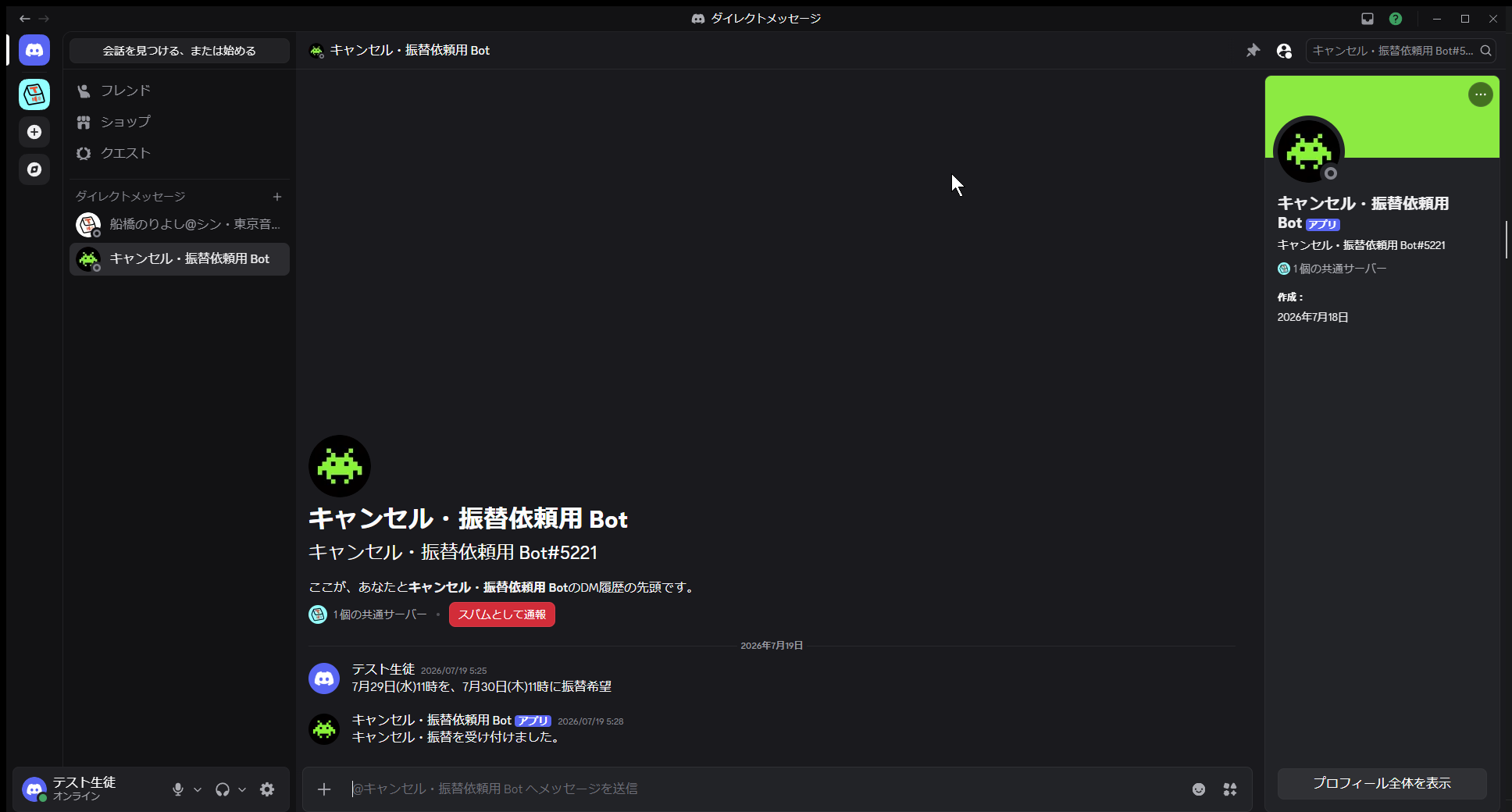Click bot avatar beside reply message
The image size is (1512, 812).
tap(324, 729)
